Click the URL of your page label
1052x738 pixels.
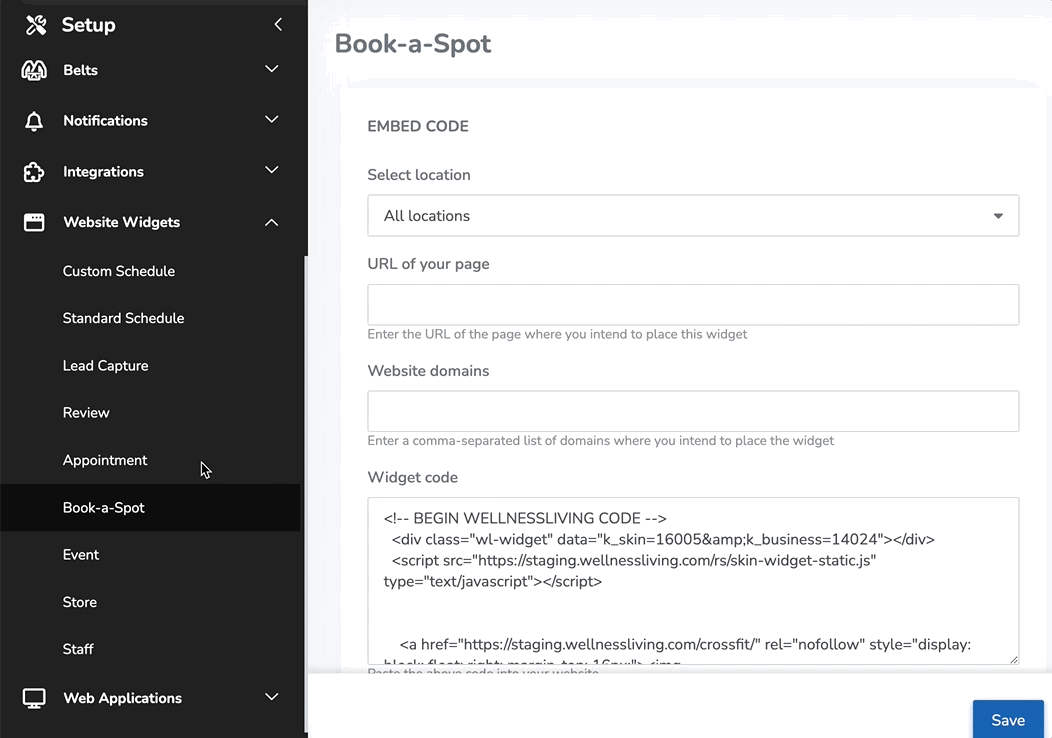pyautogui.click(x=428, y=264)
